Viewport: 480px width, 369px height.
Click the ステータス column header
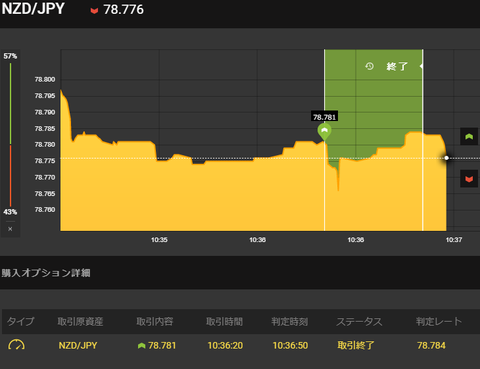359,321
